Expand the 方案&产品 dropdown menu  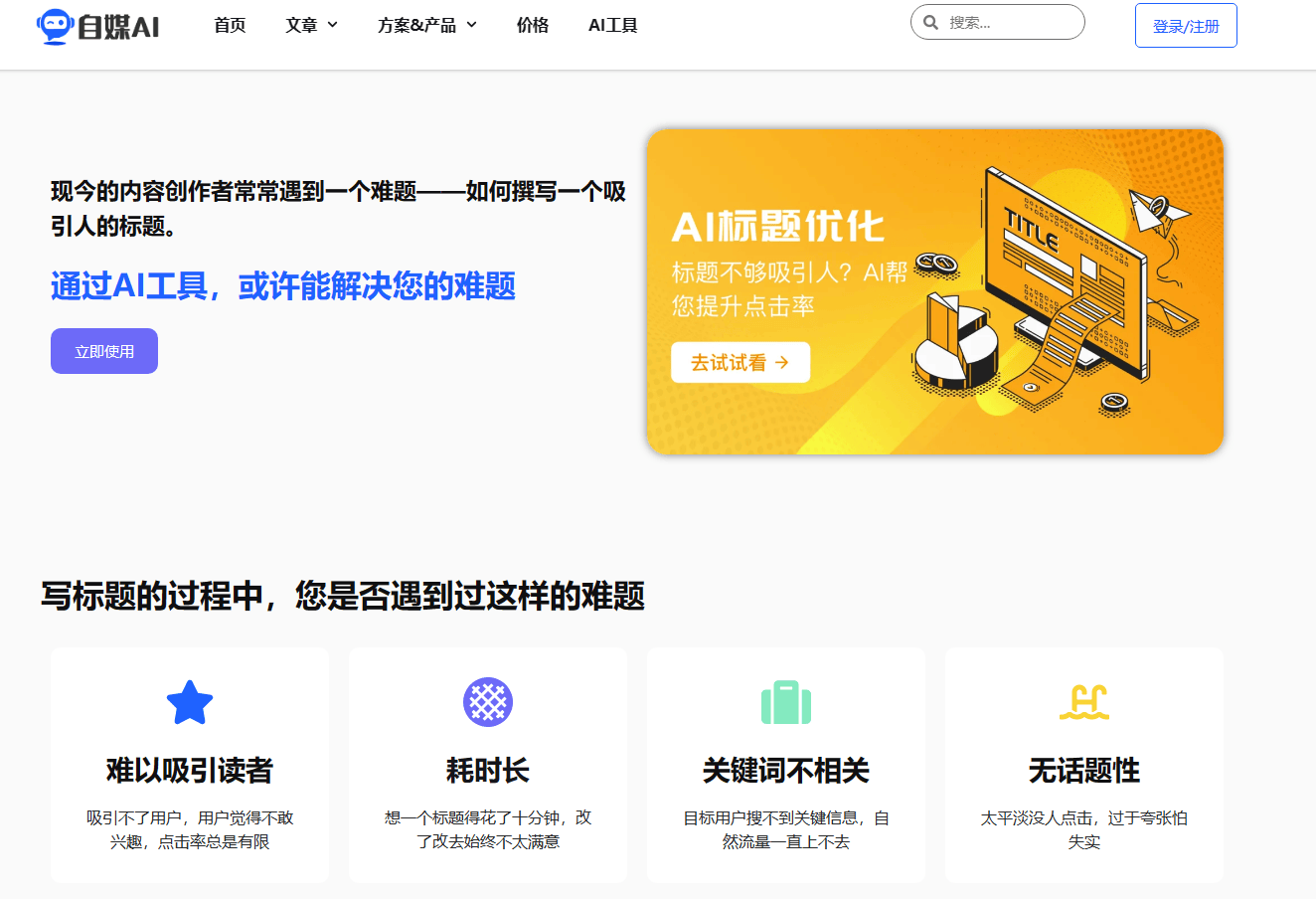click(426, 25)
